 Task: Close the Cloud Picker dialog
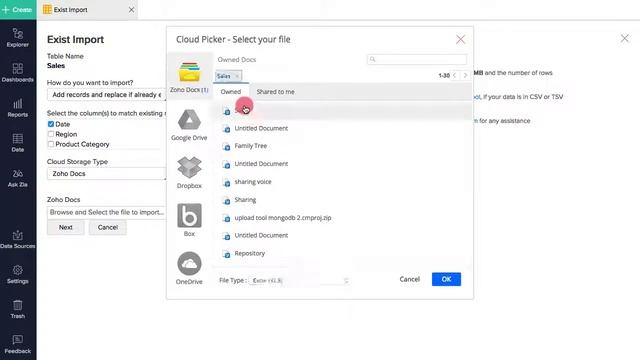point(460,39)
